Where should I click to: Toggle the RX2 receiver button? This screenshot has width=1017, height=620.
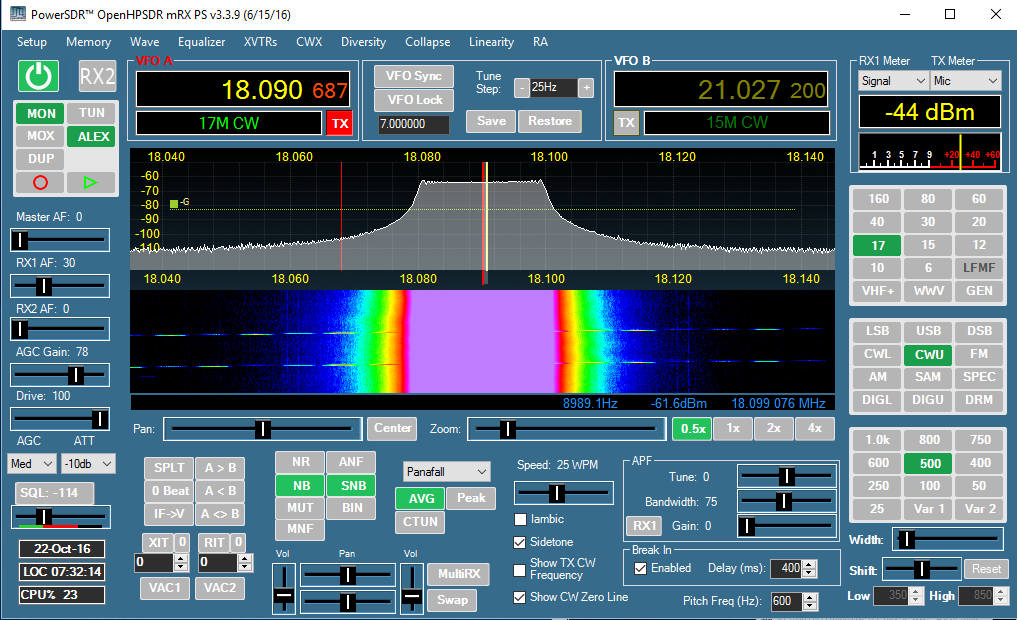coord(97,76)
